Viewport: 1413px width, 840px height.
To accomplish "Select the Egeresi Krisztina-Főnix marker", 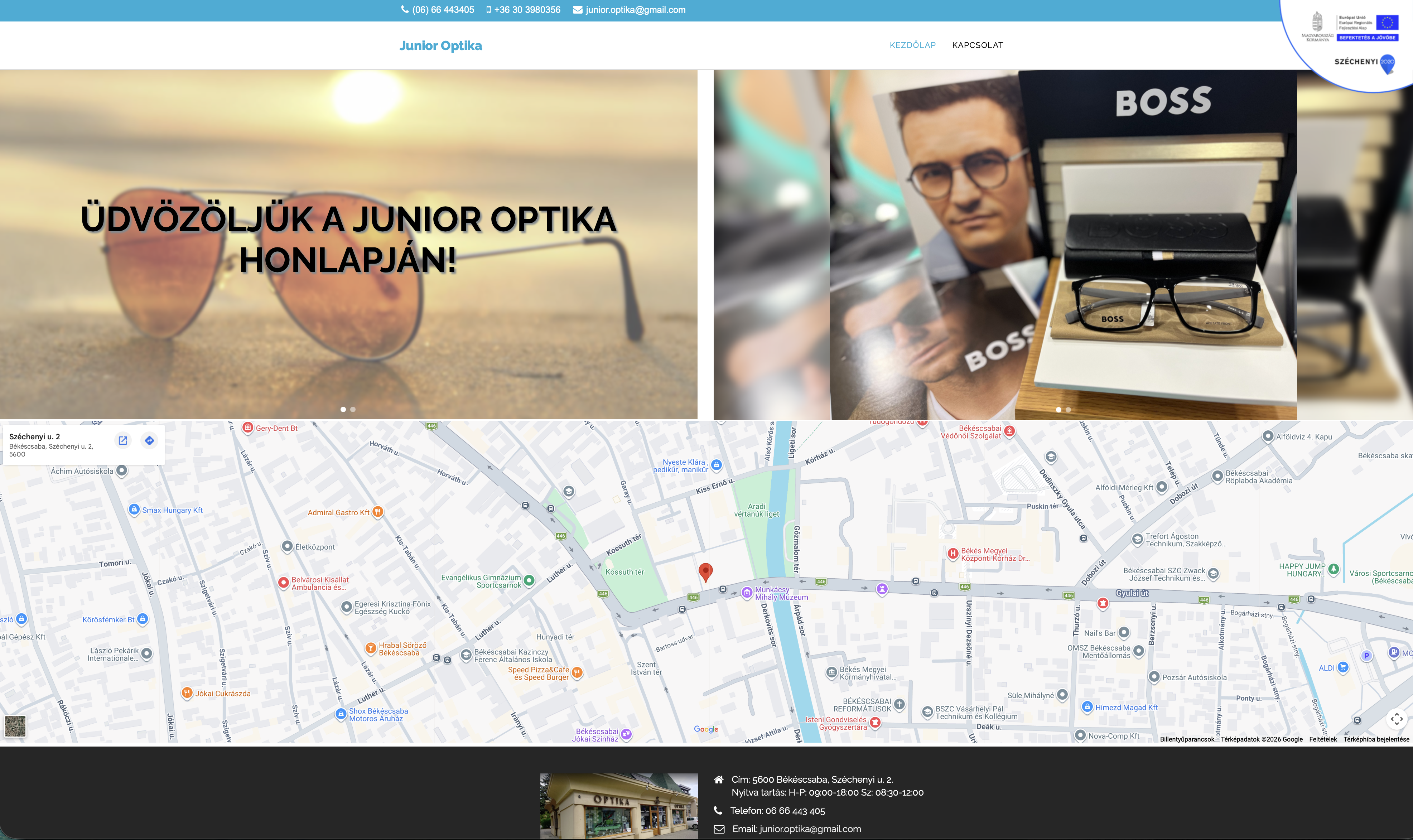I will (x=347, y=607).
